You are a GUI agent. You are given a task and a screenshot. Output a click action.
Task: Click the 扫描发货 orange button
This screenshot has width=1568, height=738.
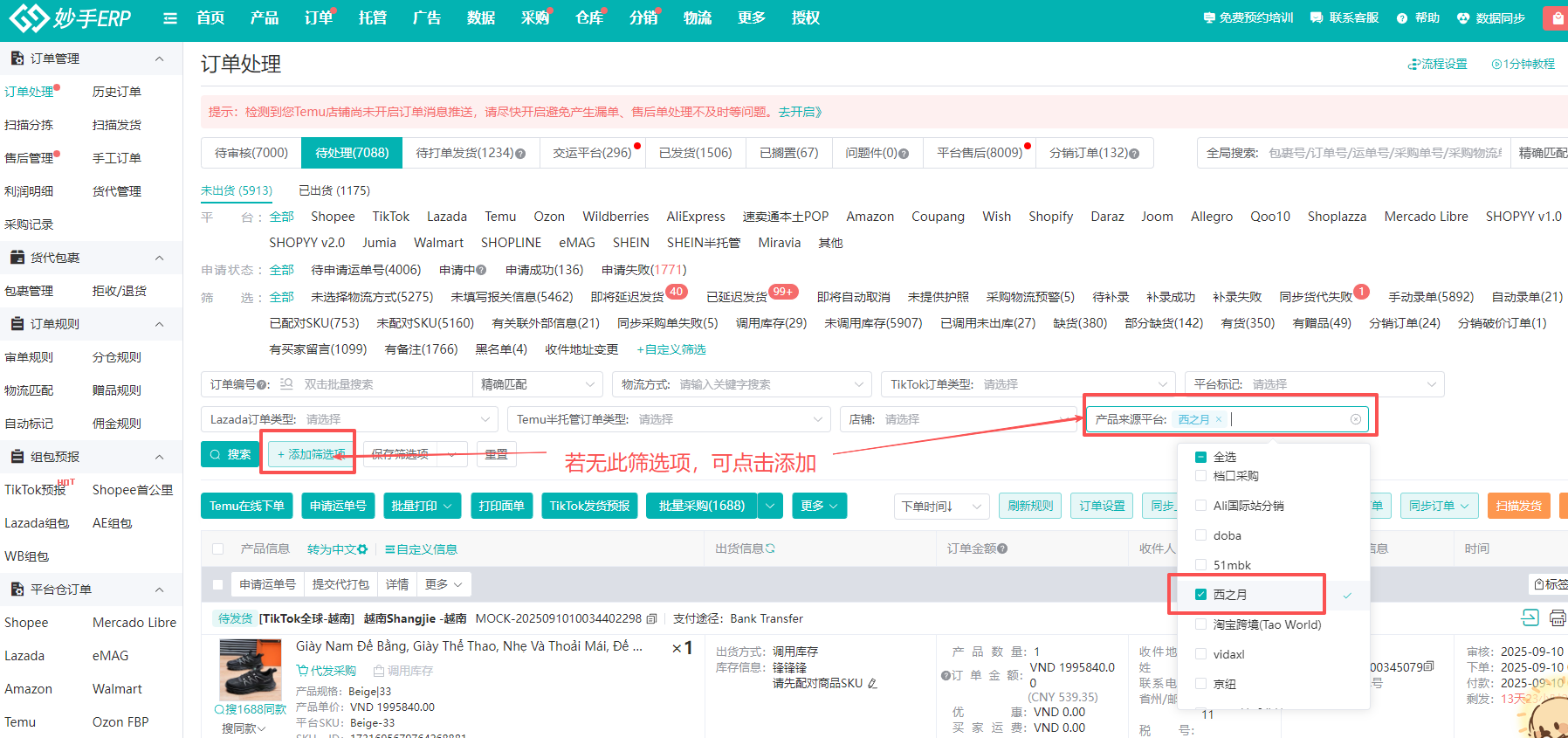pos(1519,506)
